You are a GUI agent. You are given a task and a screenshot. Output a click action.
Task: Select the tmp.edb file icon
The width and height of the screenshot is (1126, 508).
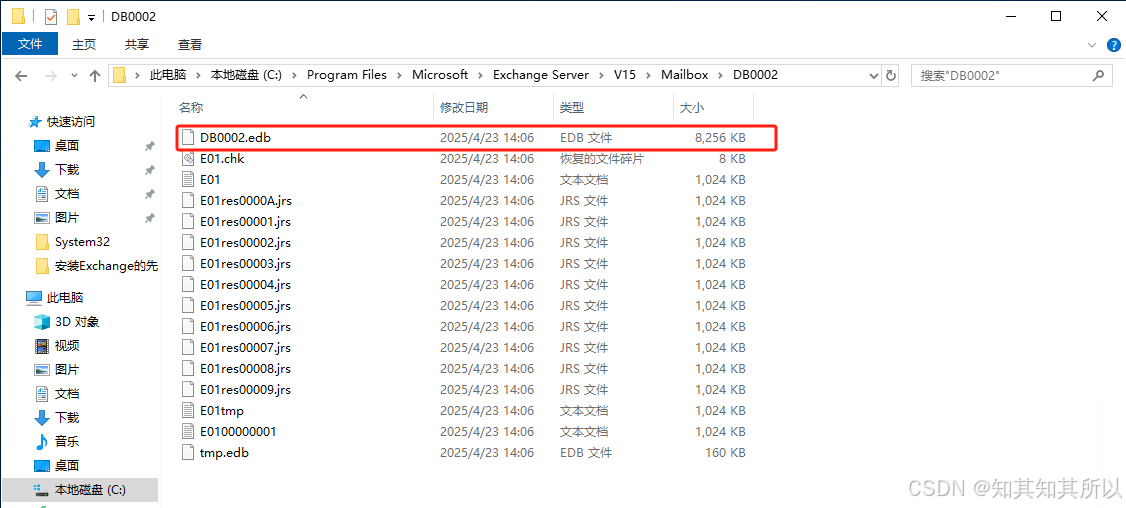[x=188, y=453]
